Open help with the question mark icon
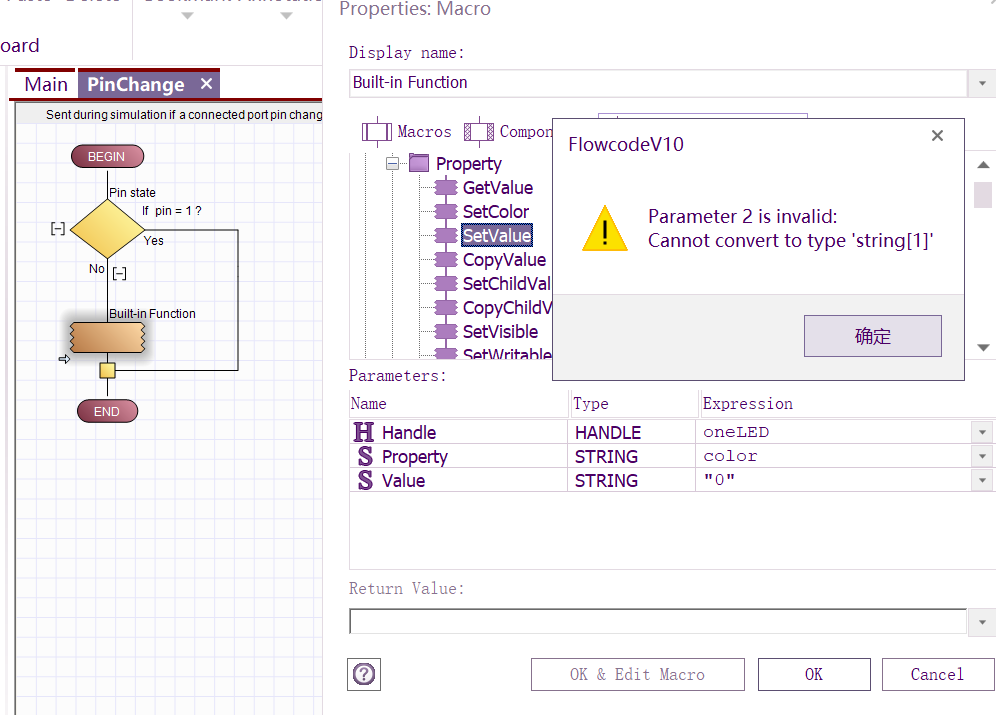This screenshot has height=715, width=996. pyautogui.click(x=364, y=674)
